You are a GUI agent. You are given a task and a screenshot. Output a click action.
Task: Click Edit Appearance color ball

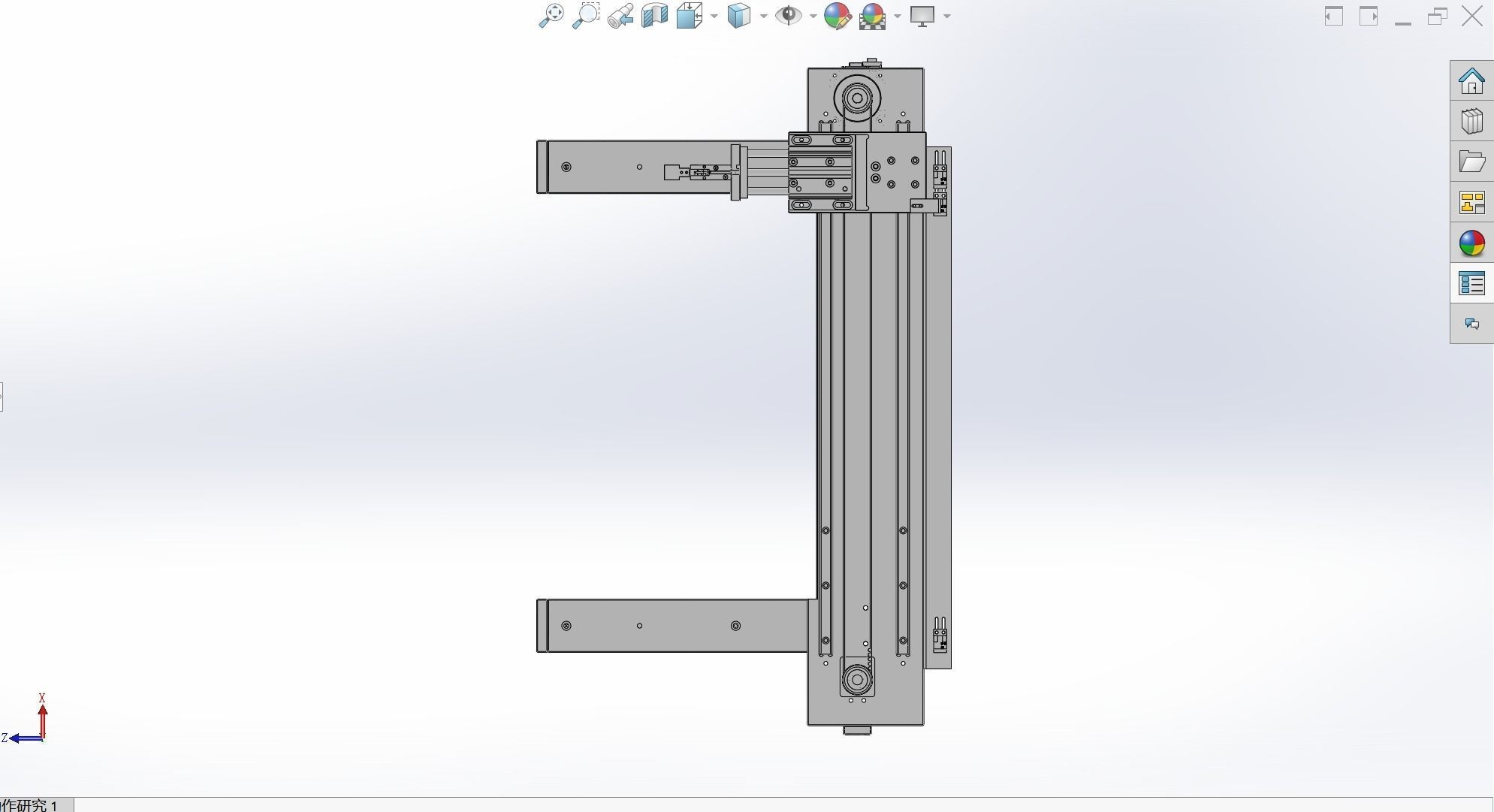(x=837, y=16)
